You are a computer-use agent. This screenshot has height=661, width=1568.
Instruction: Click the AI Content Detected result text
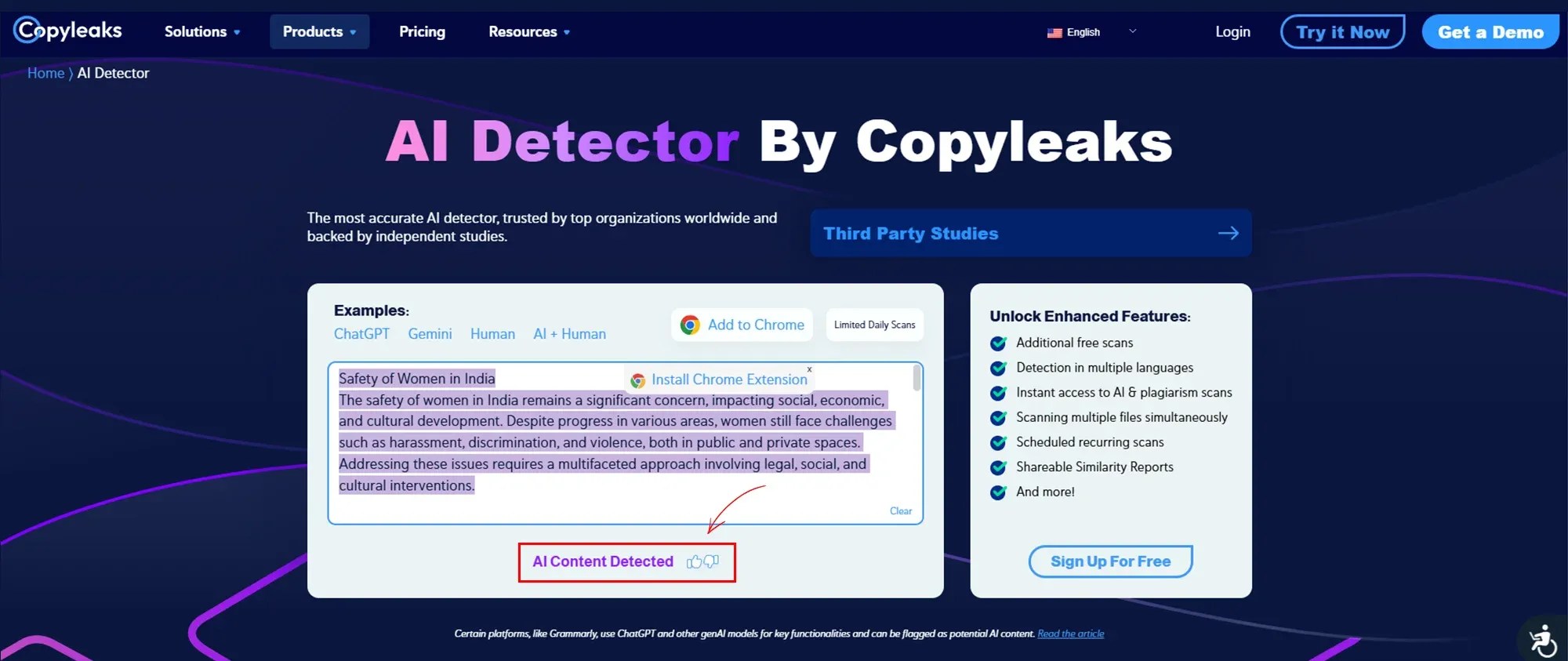click(603, 561)
